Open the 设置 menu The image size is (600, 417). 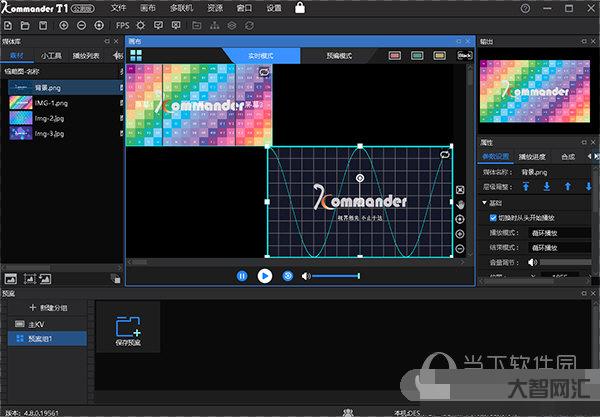click(x=274, y=8)
